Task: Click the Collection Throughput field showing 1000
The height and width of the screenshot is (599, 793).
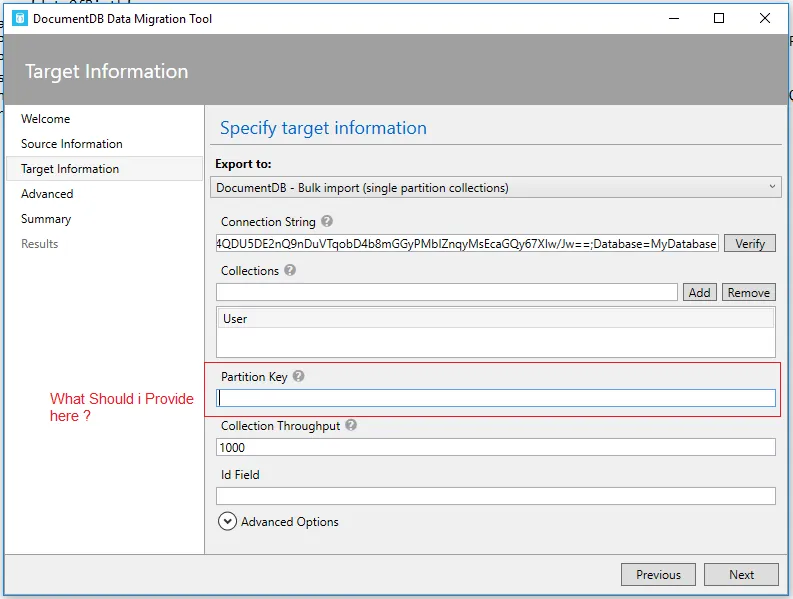Action: (496, 447)
